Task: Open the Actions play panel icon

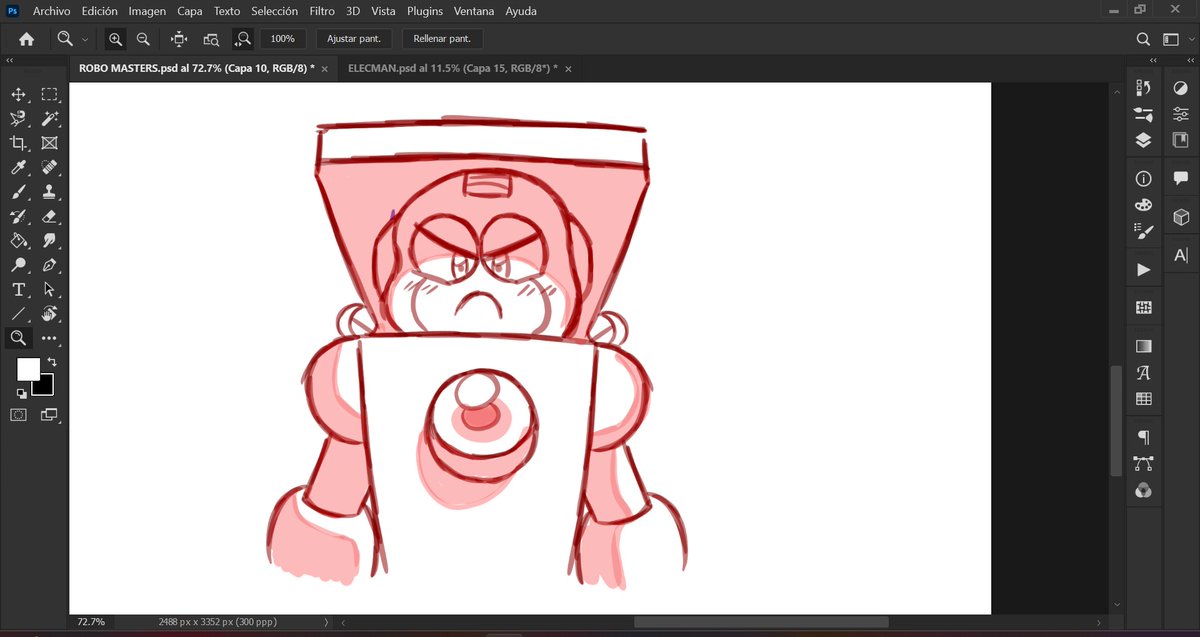Action: (1143, 270)
